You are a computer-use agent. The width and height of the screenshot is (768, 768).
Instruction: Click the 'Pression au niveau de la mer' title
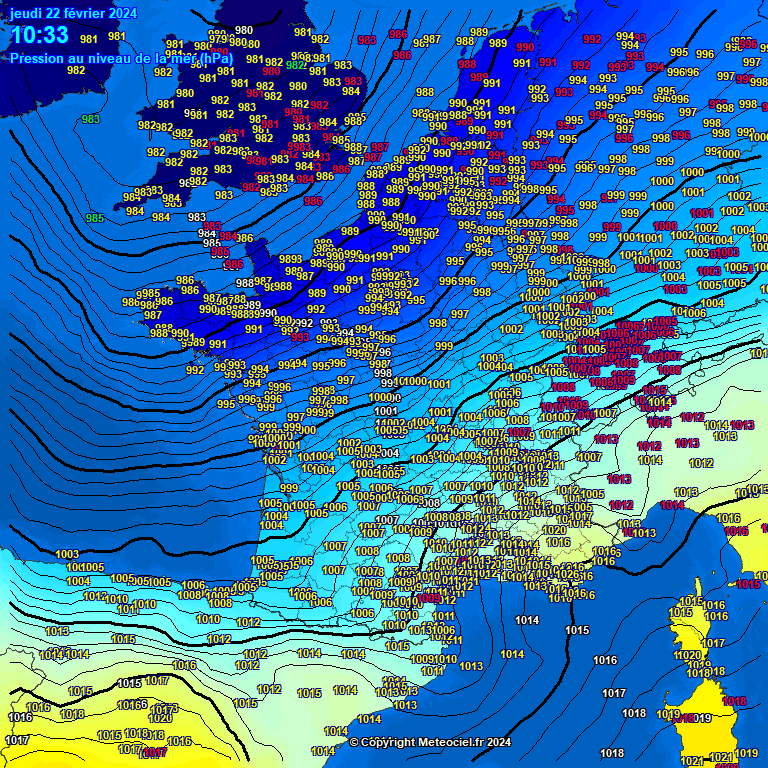pos(122,58)
